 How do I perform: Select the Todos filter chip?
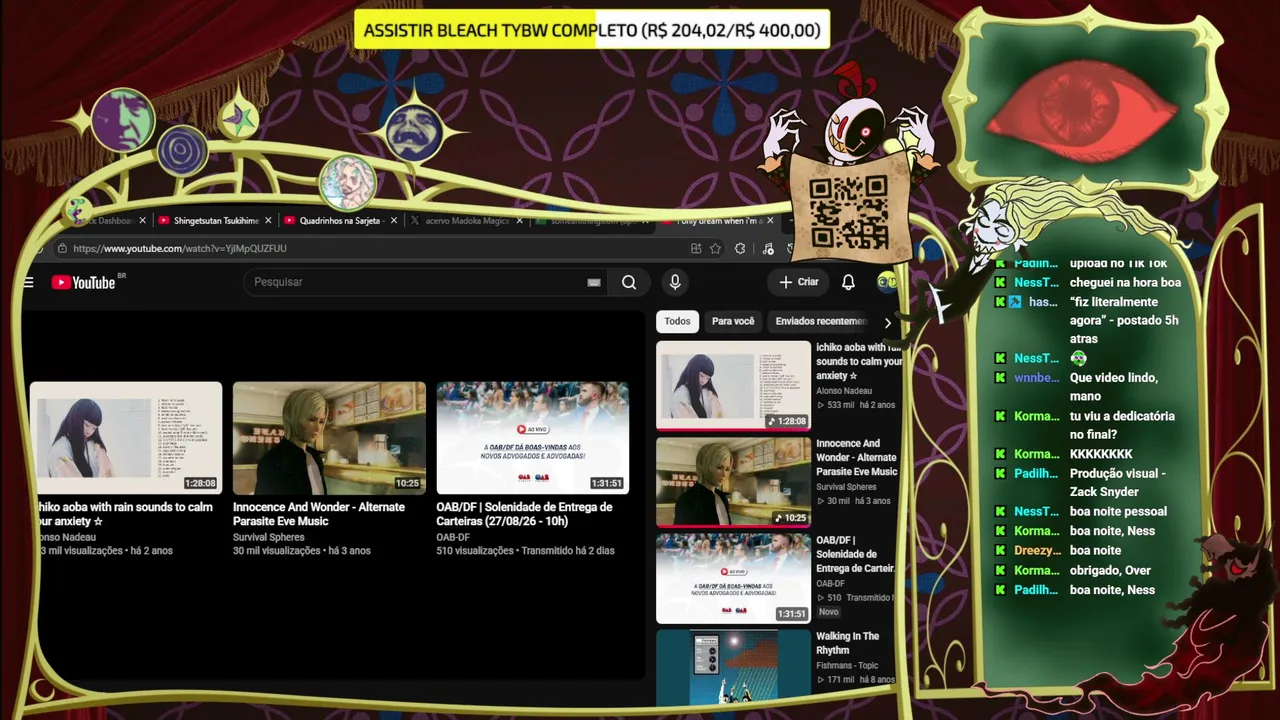pyautogui.click(x=677, y=321)
